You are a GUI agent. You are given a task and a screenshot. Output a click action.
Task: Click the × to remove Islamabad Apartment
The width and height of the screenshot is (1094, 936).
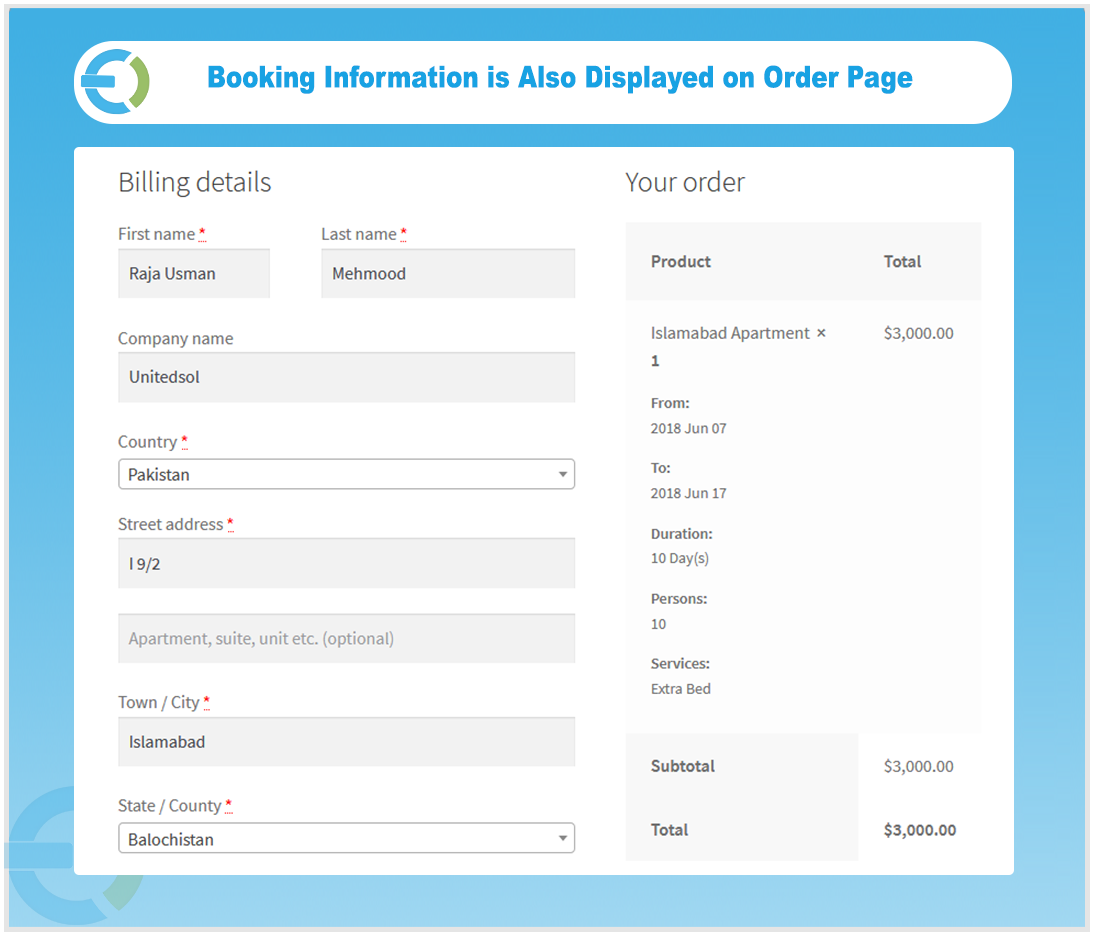tap(821, 332)
